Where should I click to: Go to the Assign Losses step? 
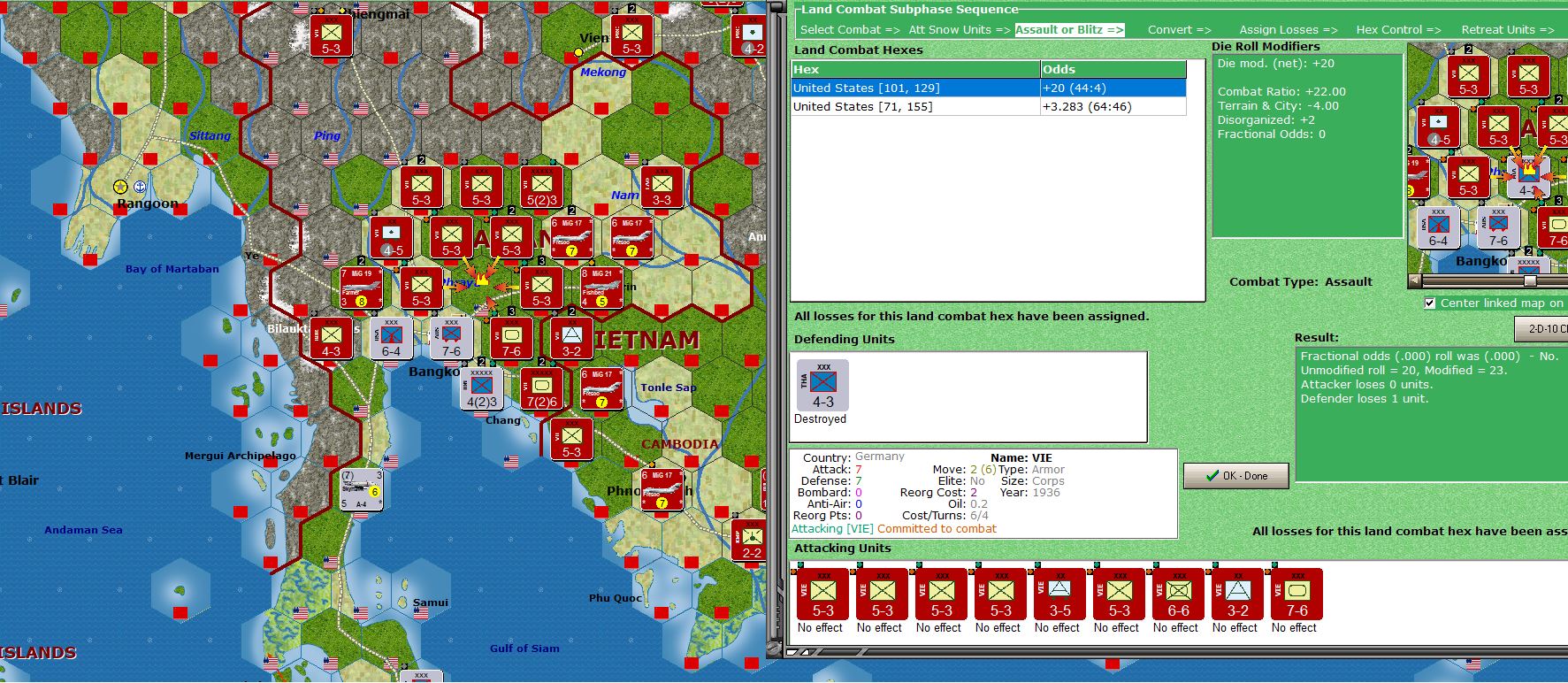1289,30
